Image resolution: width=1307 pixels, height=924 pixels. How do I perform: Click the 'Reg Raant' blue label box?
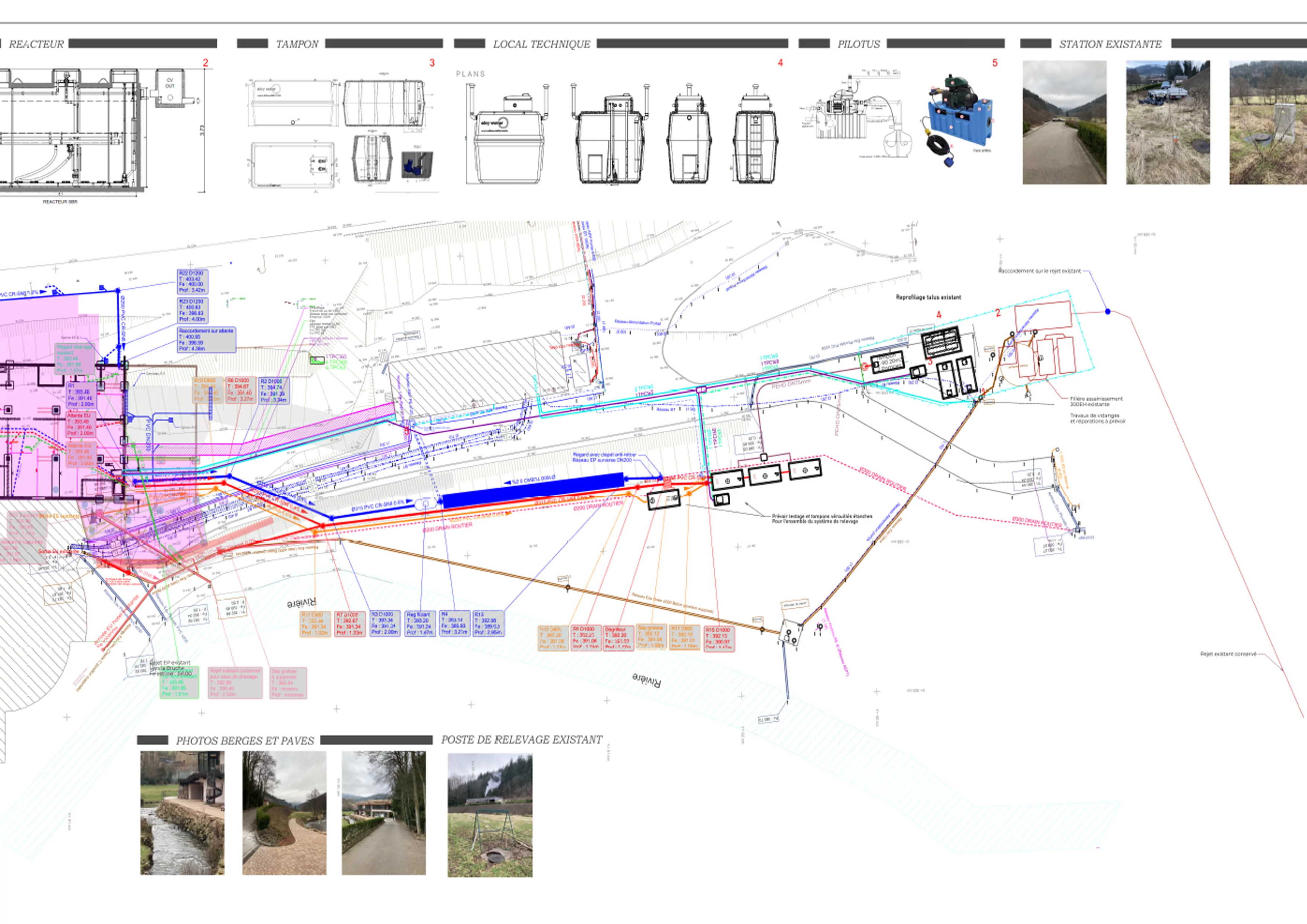tap(420, 623)
